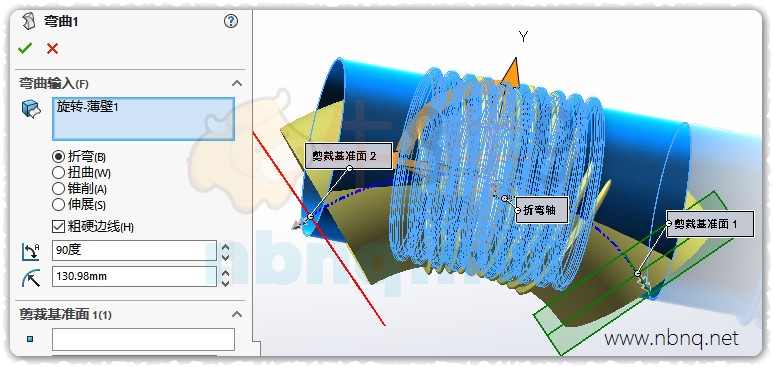Click the trim plane 1 reference entity field
Screen dimensions: 773x367
click(x=143, y=339)
